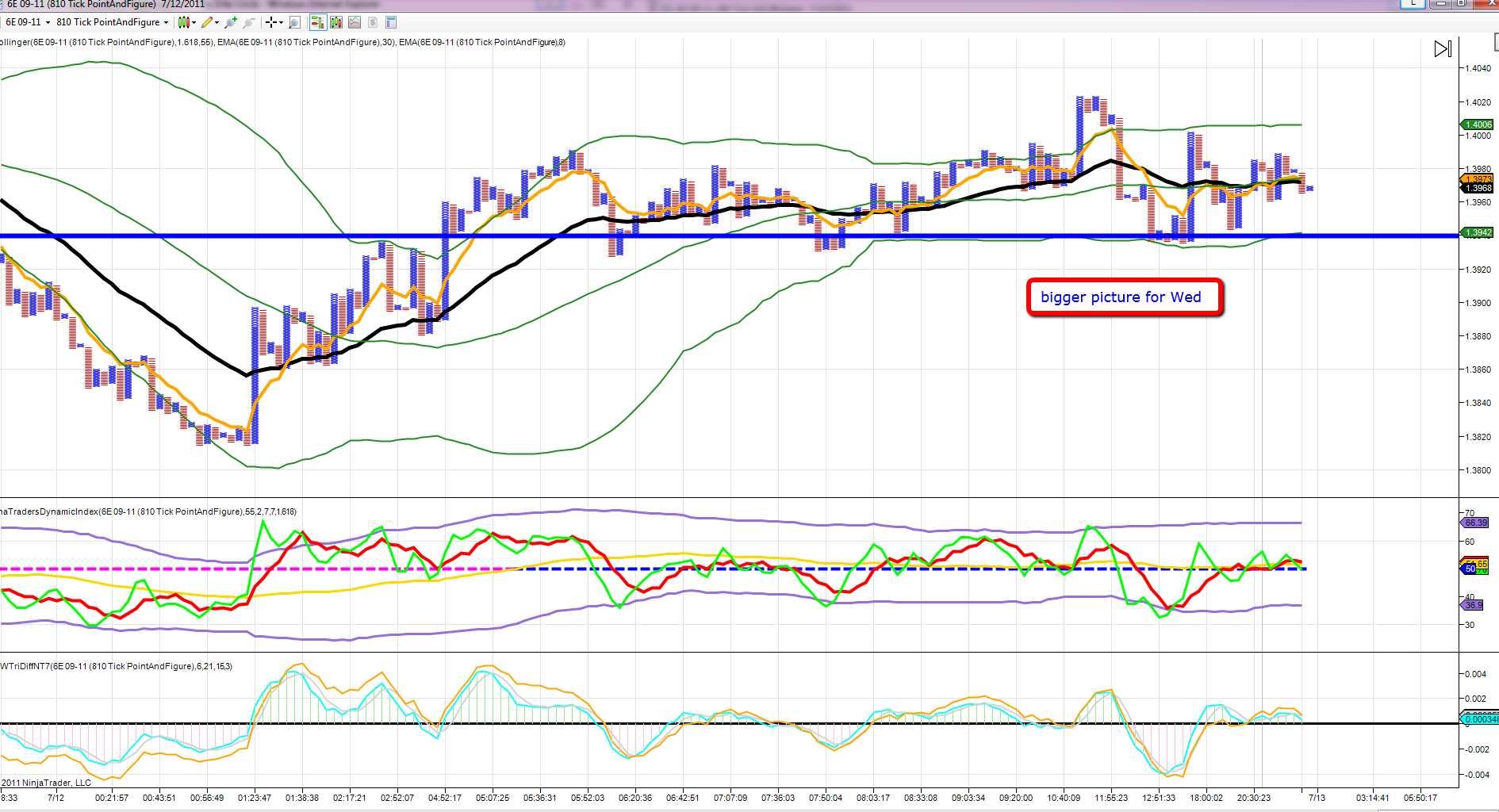1499x812 pixels.
Task: Click the 05:50:17 time axis label
Action: (x=1420, y=798)
